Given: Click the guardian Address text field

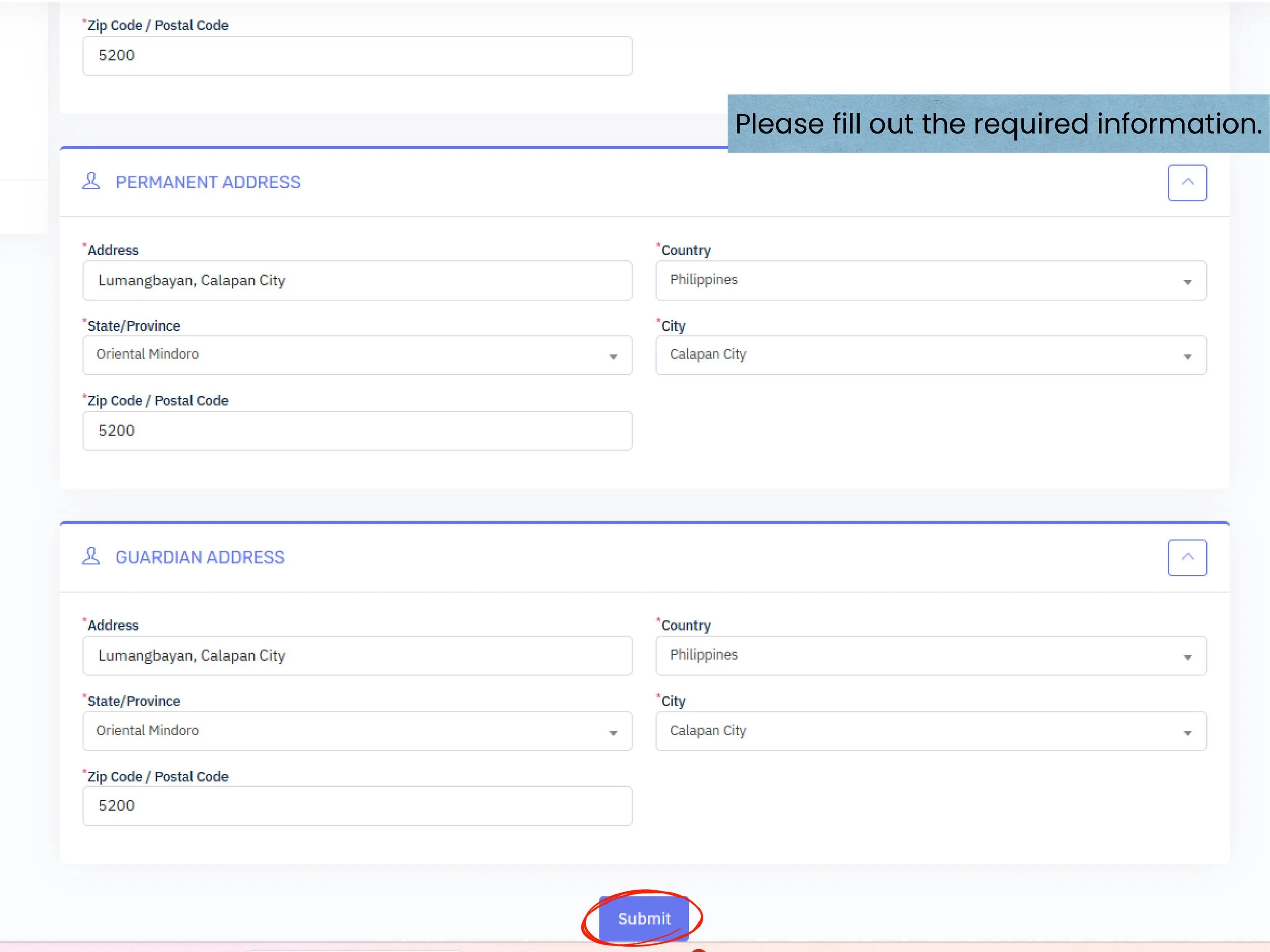Looking at the screenshot, I should pos(357,656).
